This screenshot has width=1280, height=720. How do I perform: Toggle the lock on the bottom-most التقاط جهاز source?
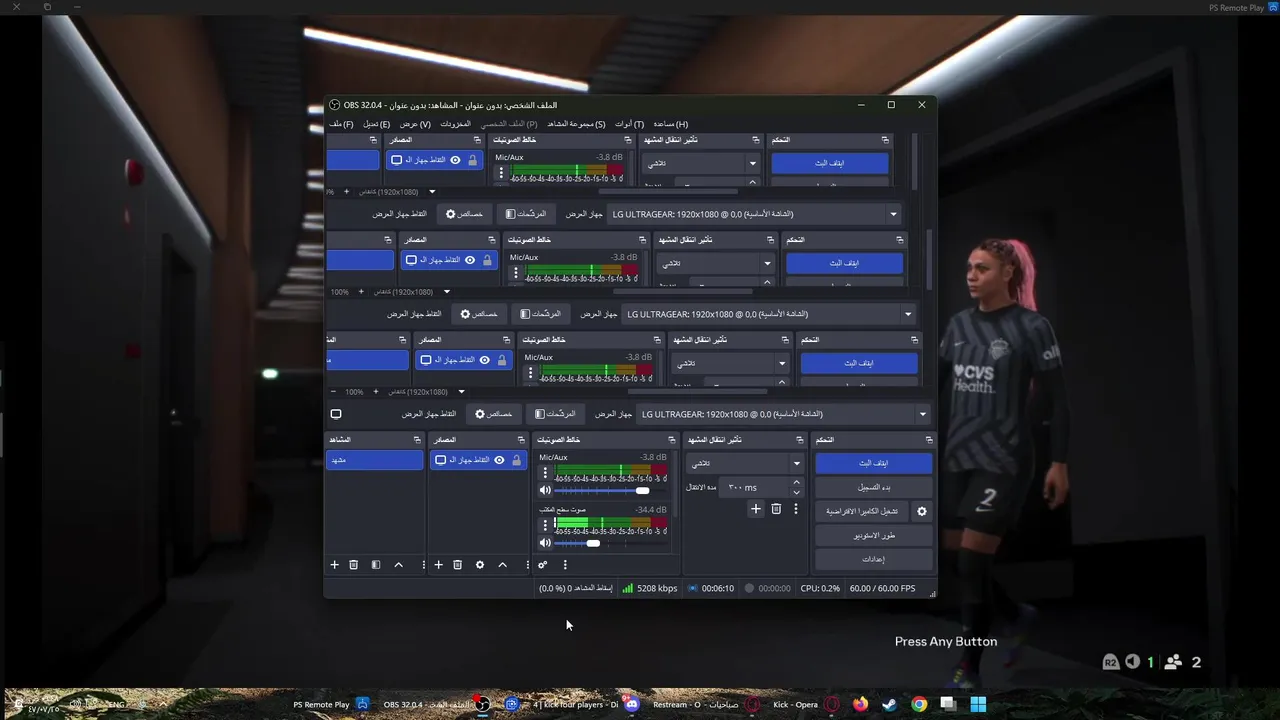pos(517,460)
